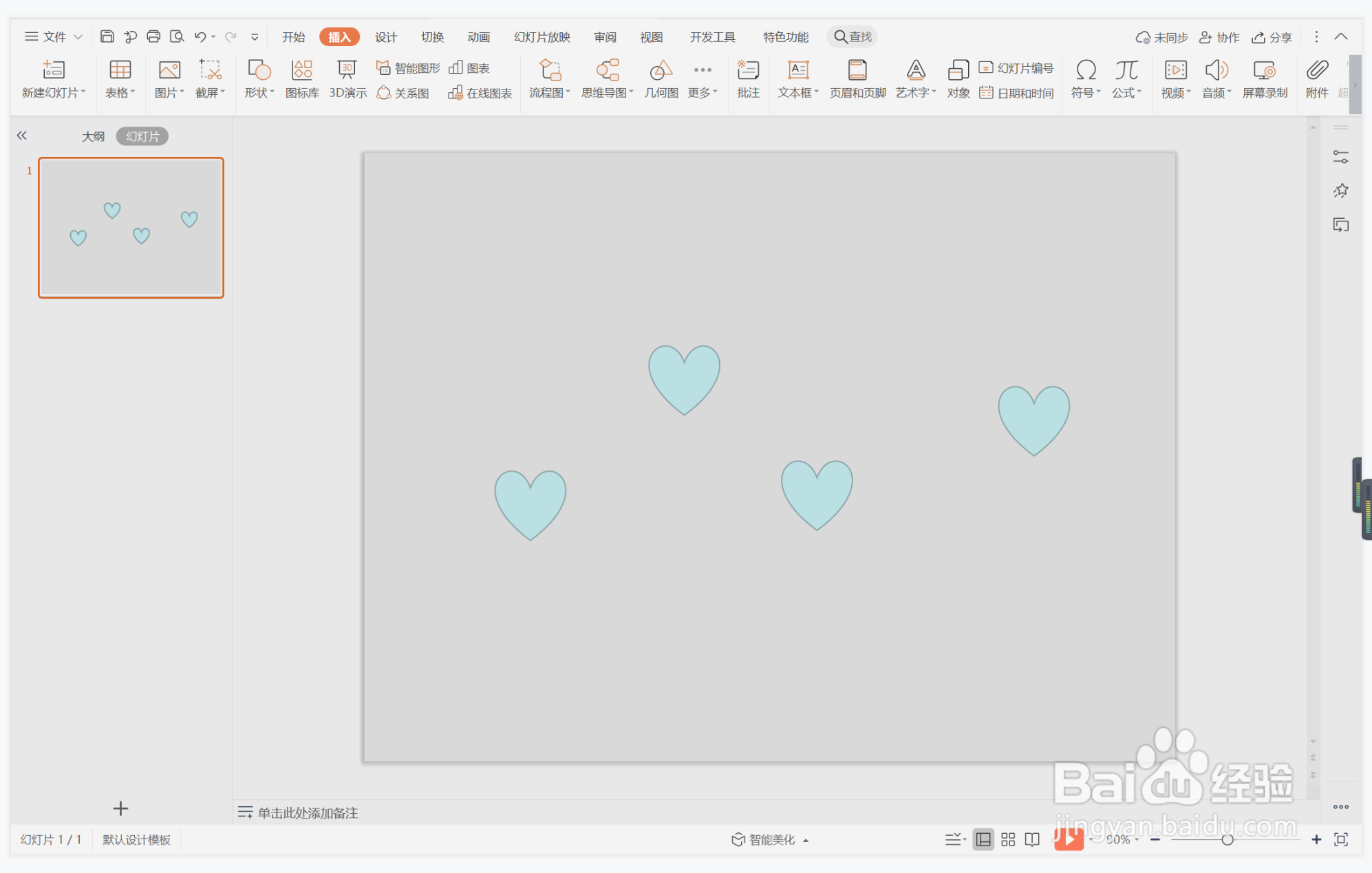Open the 审阅 Review tab
The width and height of the screenshot is (1372, 873).
click(605, 37)
